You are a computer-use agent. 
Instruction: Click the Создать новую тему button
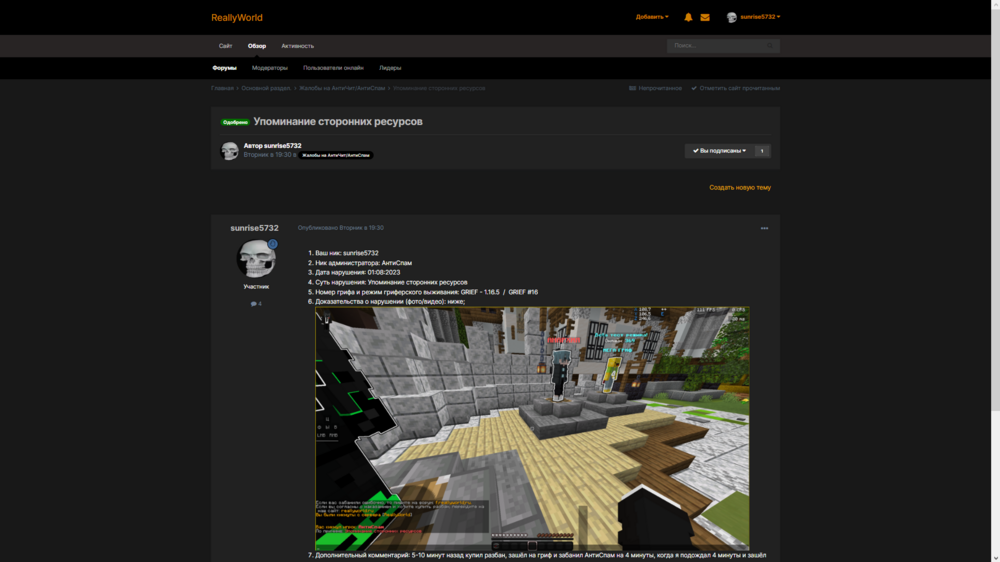[740, 188]
